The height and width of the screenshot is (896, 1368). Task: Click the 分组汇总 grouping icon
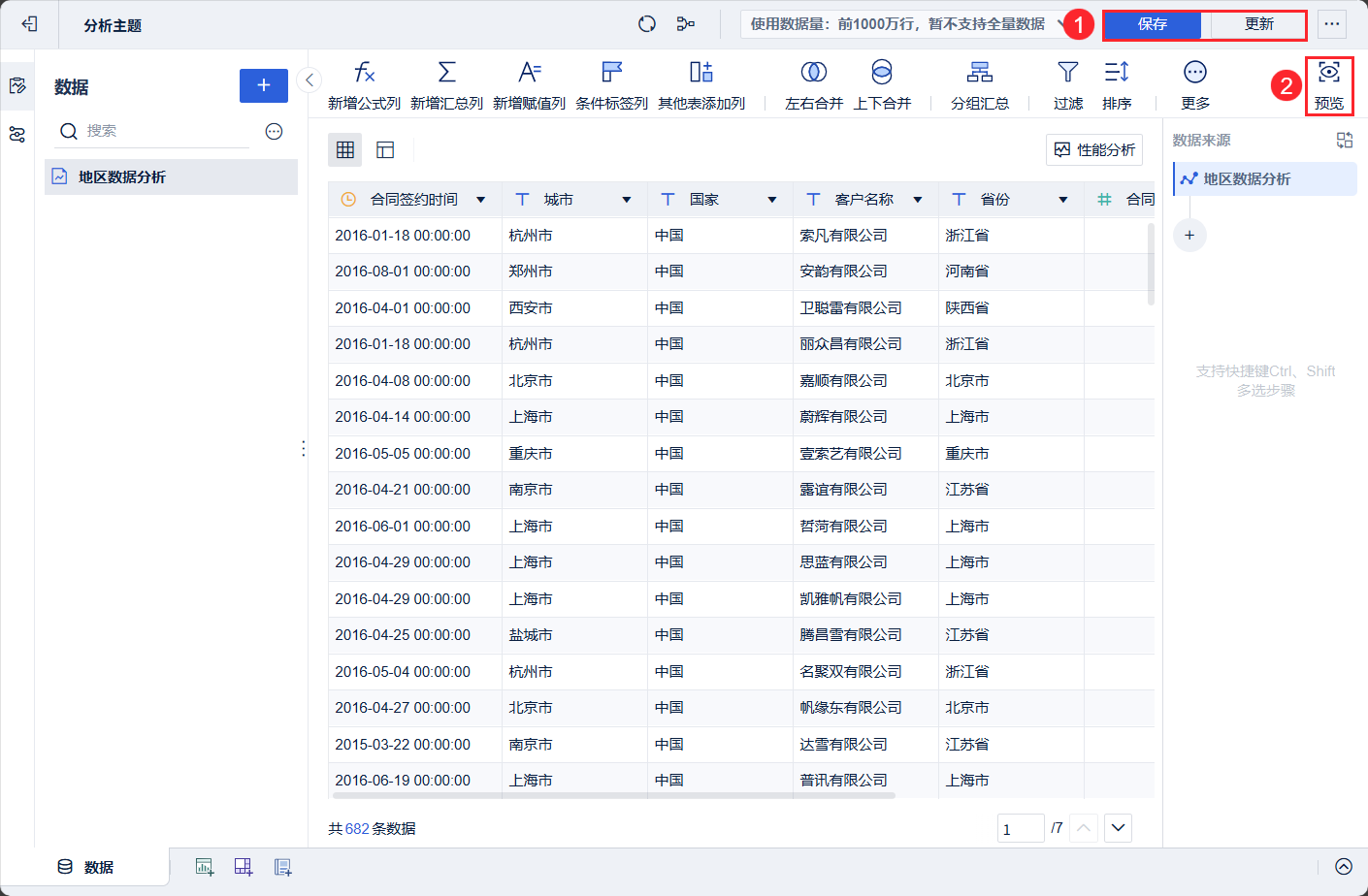tap(979, 73)
